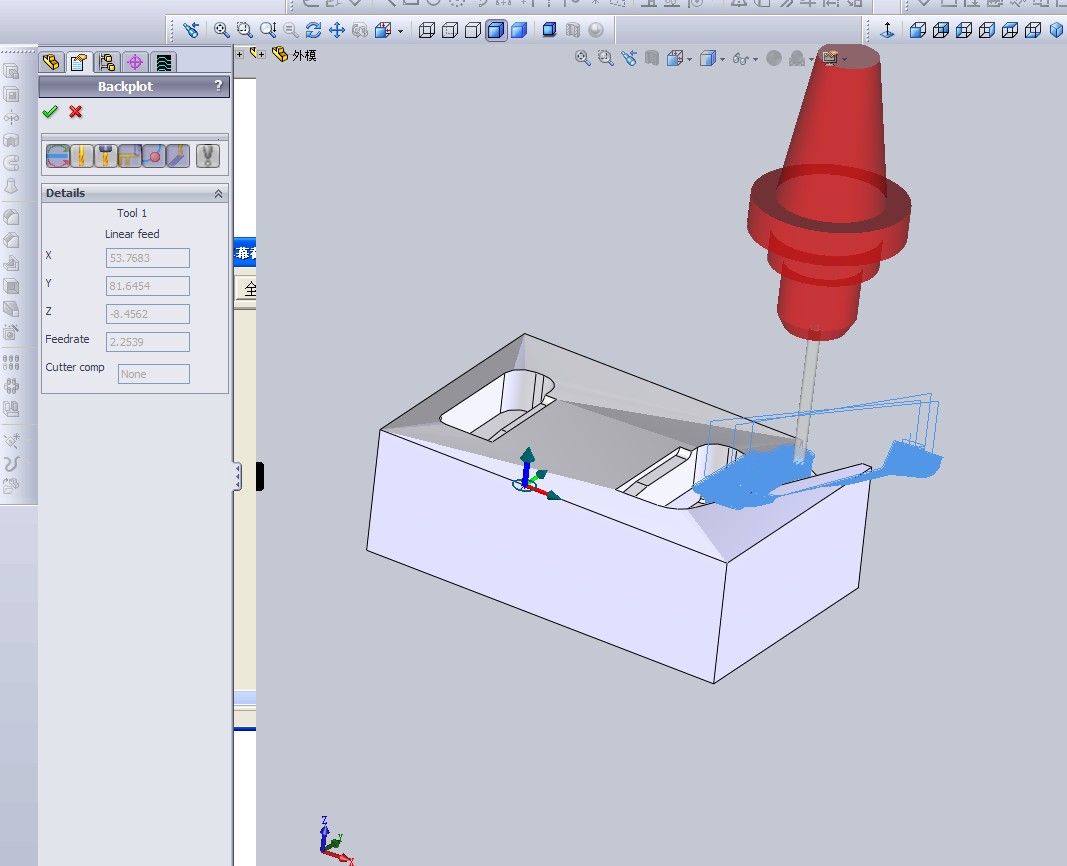Click Zoom to Fit in heads-up toolbar
Image resolution: width=1067 pixels, height=866 pixels.
pyautogui.click(x=582, y=59)
